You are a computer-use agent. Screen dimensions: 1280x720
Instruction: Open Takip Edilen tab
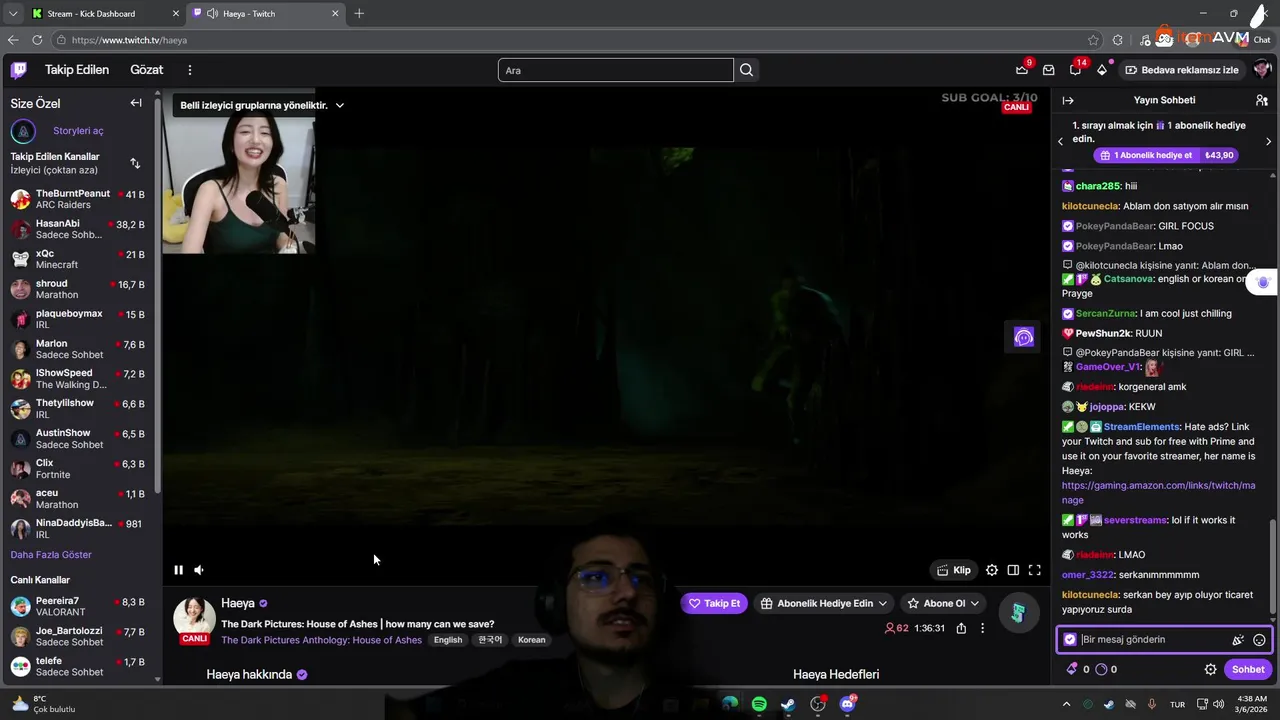pyautogui.click(x=77, y=70)
